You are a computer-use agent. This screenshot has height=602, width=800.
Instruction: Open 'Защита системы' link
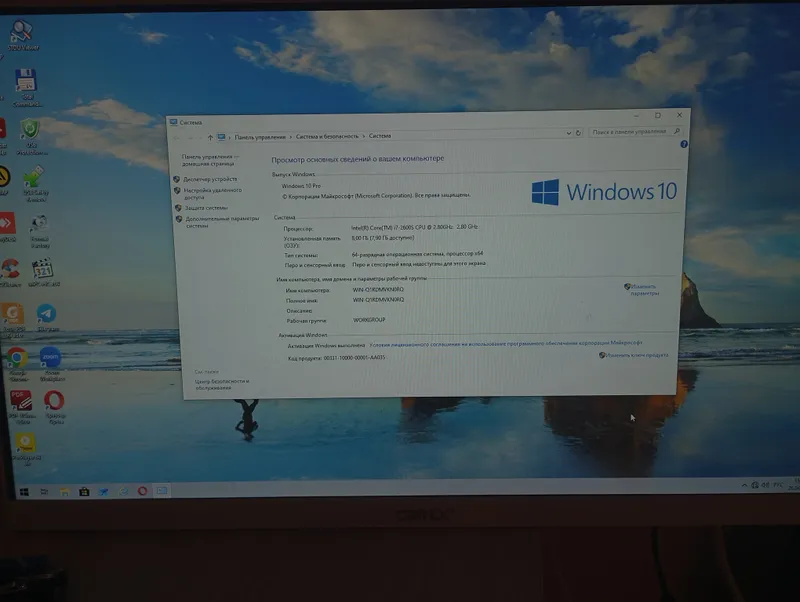(x=206, y=208)
